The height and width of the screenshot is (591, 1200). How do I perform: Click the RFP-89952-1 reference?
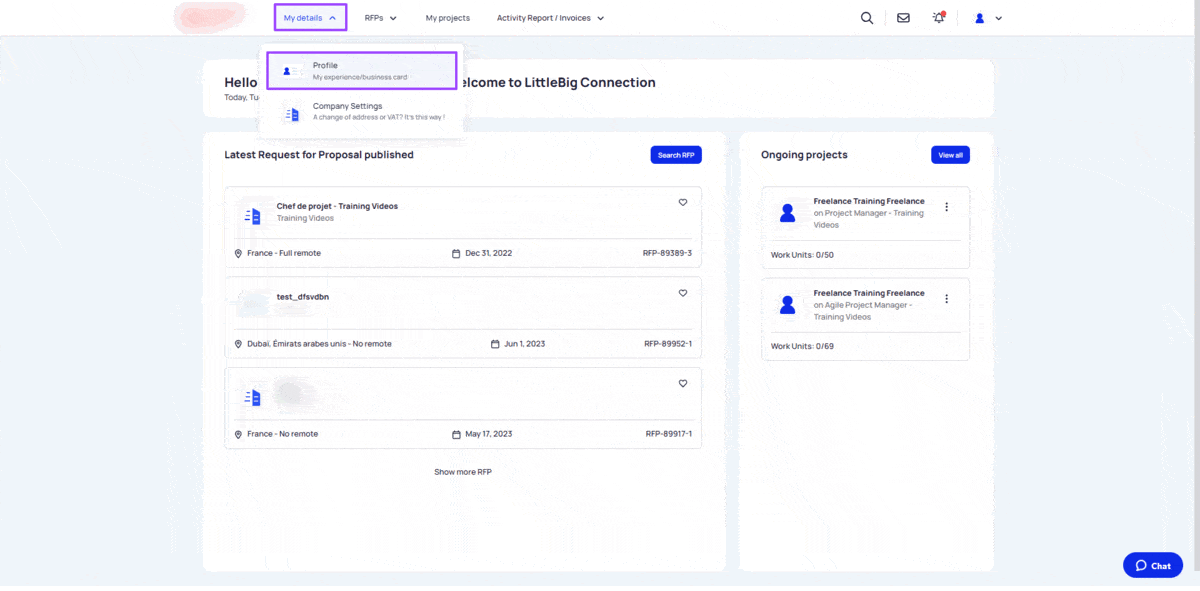[668, 344]
